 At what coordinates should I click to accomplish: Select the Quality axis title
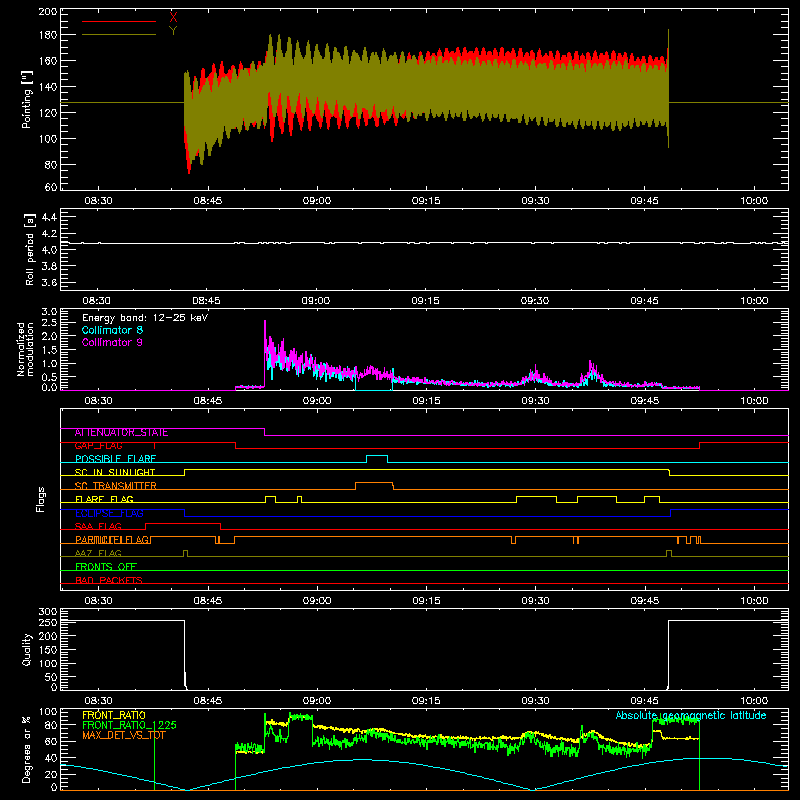[27, 649]
